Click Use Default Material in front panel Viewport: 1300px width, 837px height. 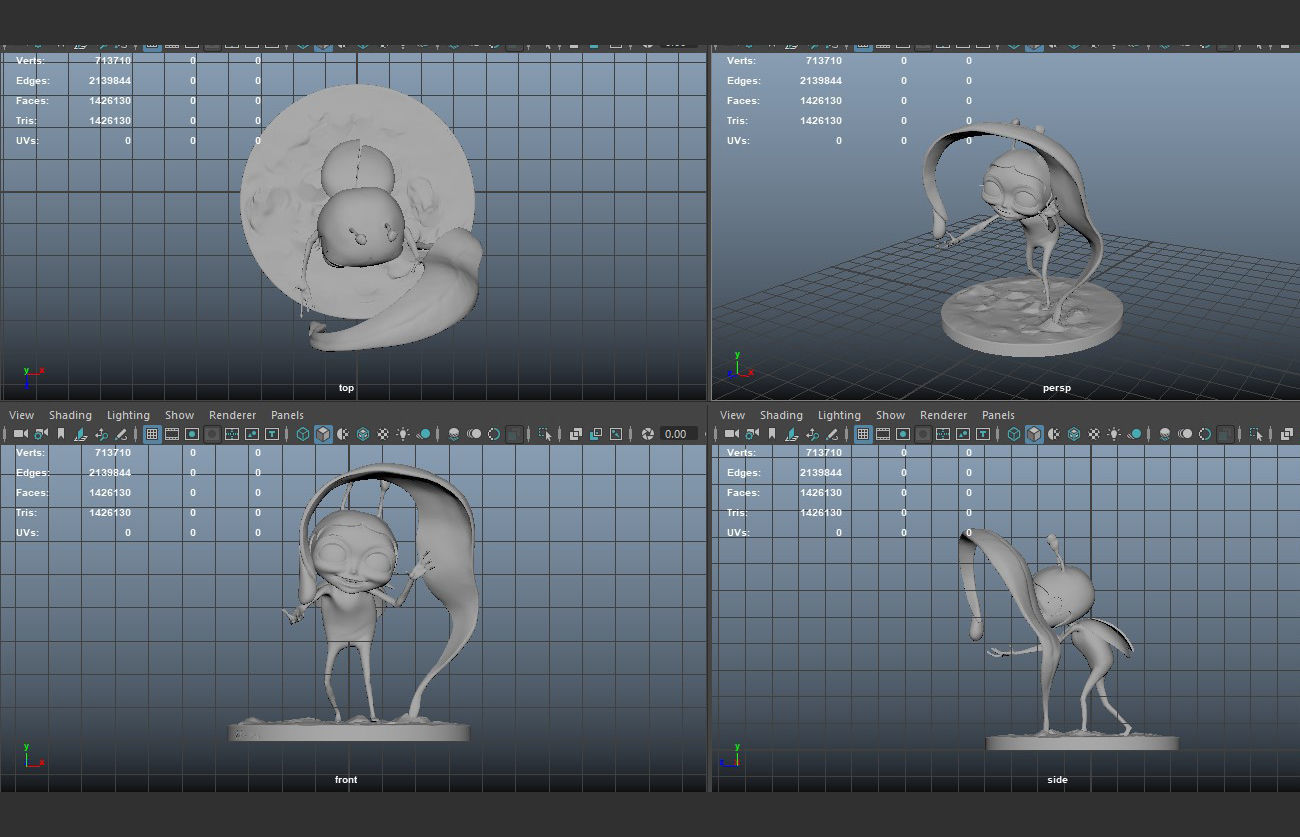click(x=343, y=434)
